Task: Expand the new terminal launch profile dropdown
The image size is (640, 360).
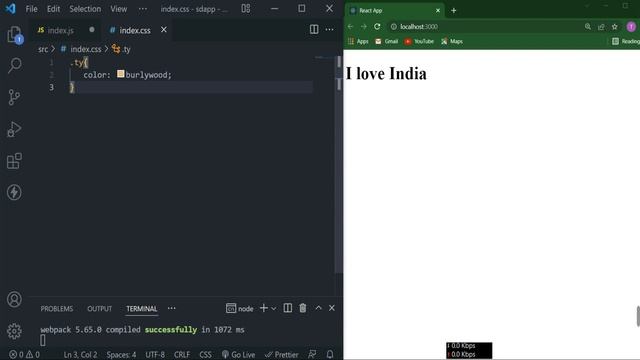Action: point(274,309)
